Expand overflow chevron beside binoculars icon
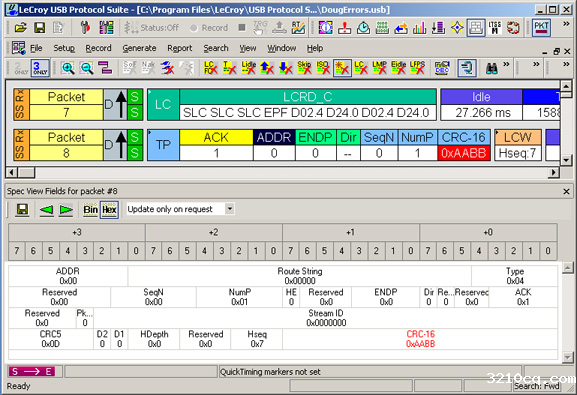Viewport: 577px width, 395px height. click(x=506, y=64)
